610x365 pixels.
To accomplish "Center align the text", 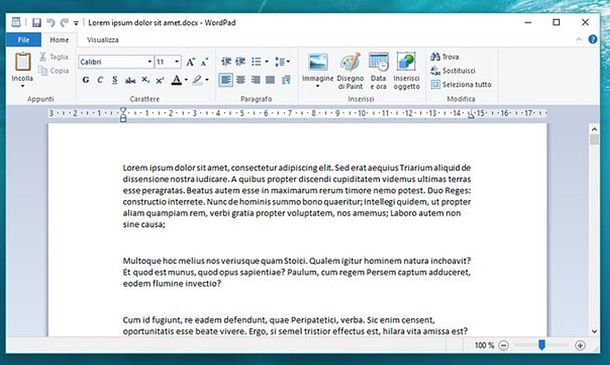I will [x=241, y=80].
